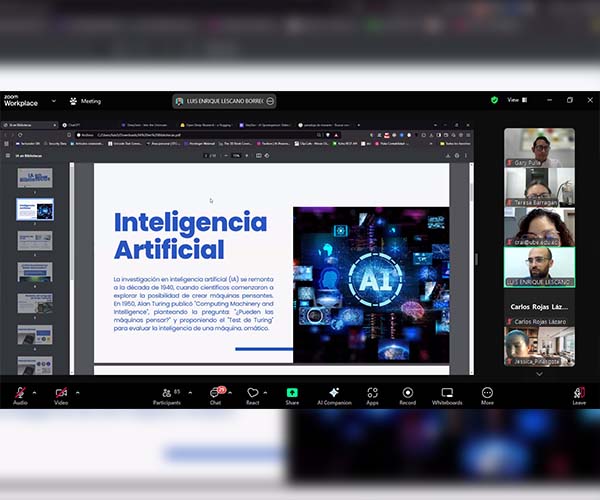The height and width of the screenshot is (500, 600).
Task: Unmute the microphone using the Audio button
Action: pyautogui.click(x=20, y=396)
